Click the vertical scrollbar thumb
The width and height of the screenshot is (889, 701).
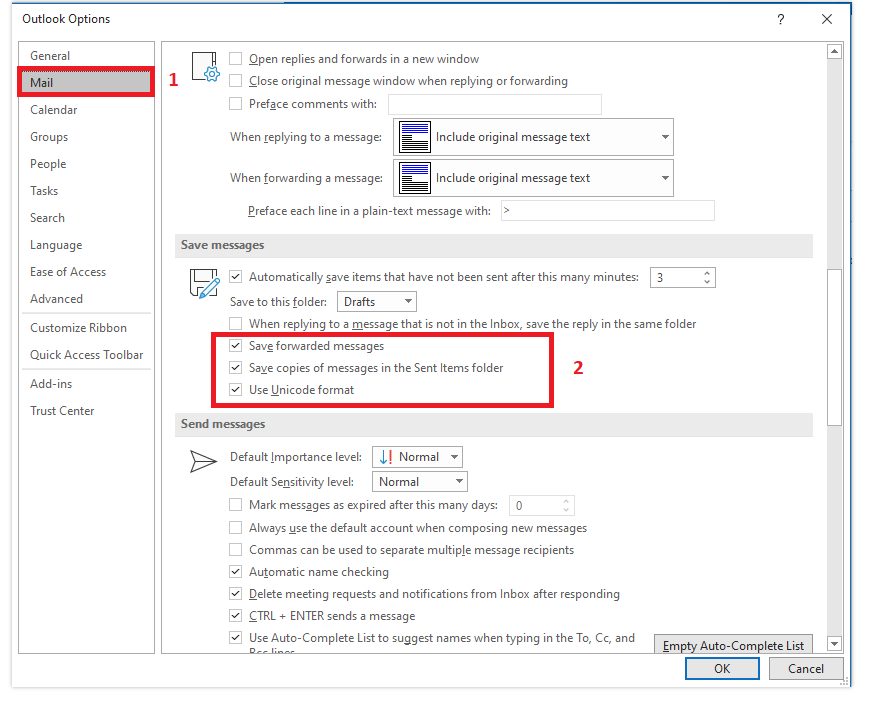click(834, 347)
